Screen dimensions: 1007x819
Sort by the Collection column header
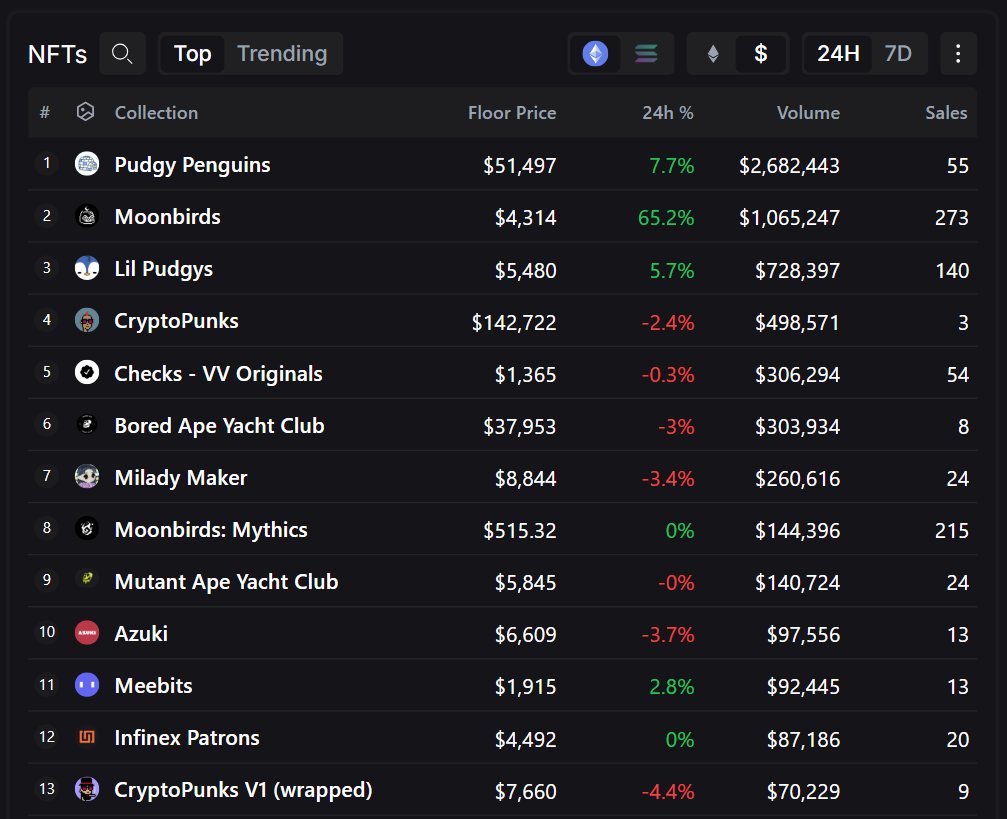pyautogui.click(x=156, y=112)
